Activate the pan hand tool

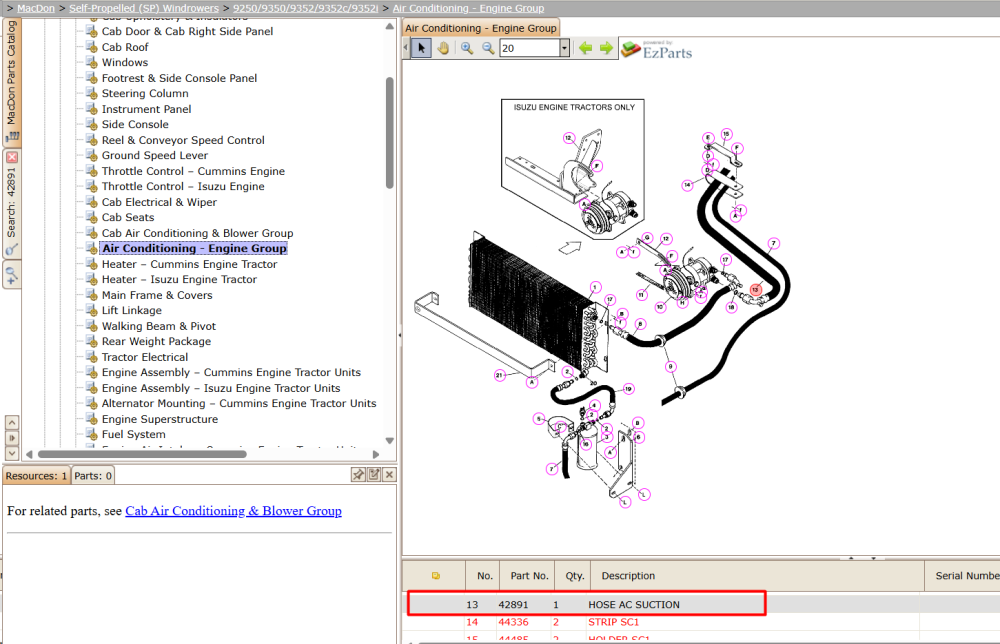coord(443,48)
